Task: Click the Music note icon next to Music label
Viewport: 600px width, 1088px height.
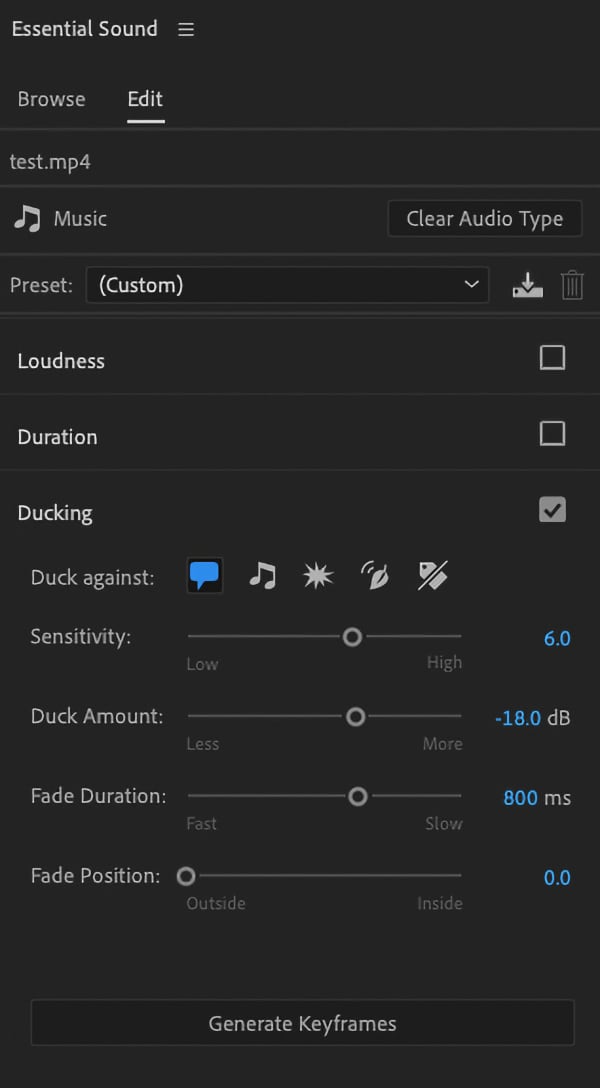Action: point(25,218)
